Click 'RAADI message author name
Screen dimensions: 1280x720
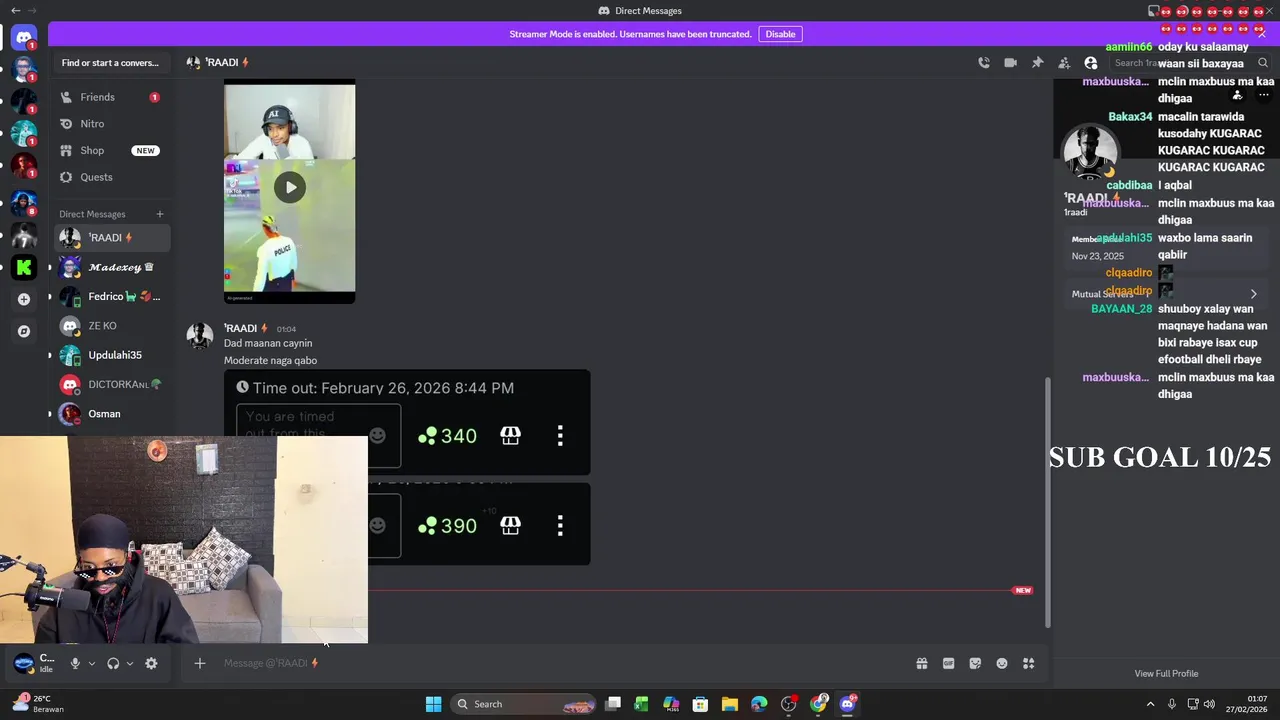(x=241, y=328)
